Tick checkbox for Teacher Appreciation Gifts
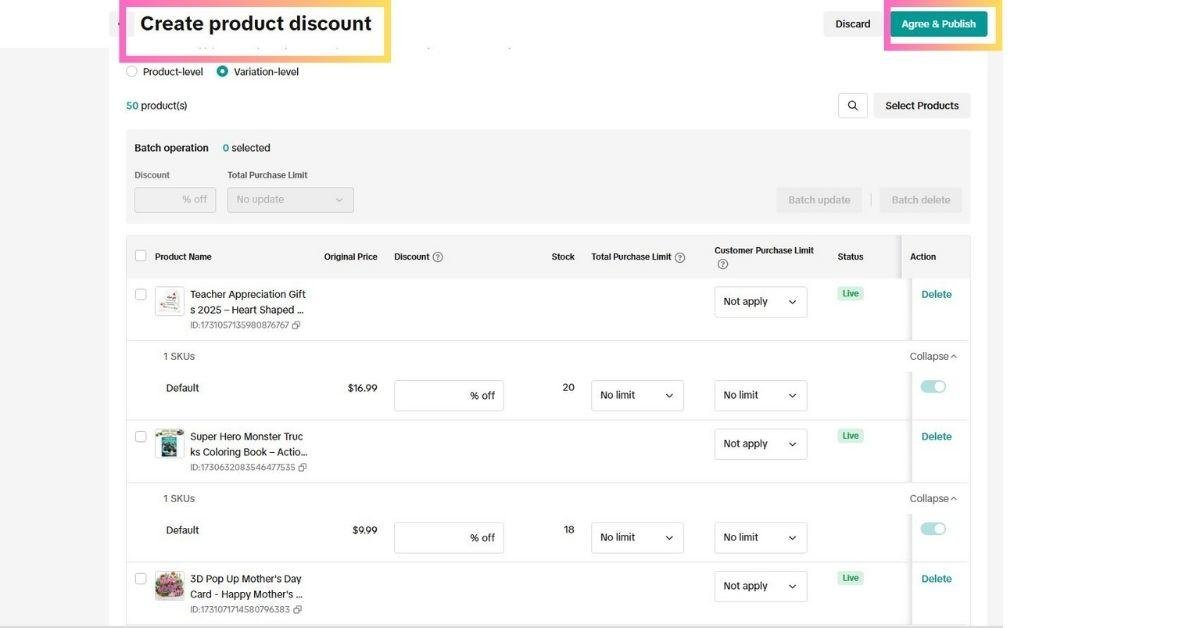 [140, 294]
